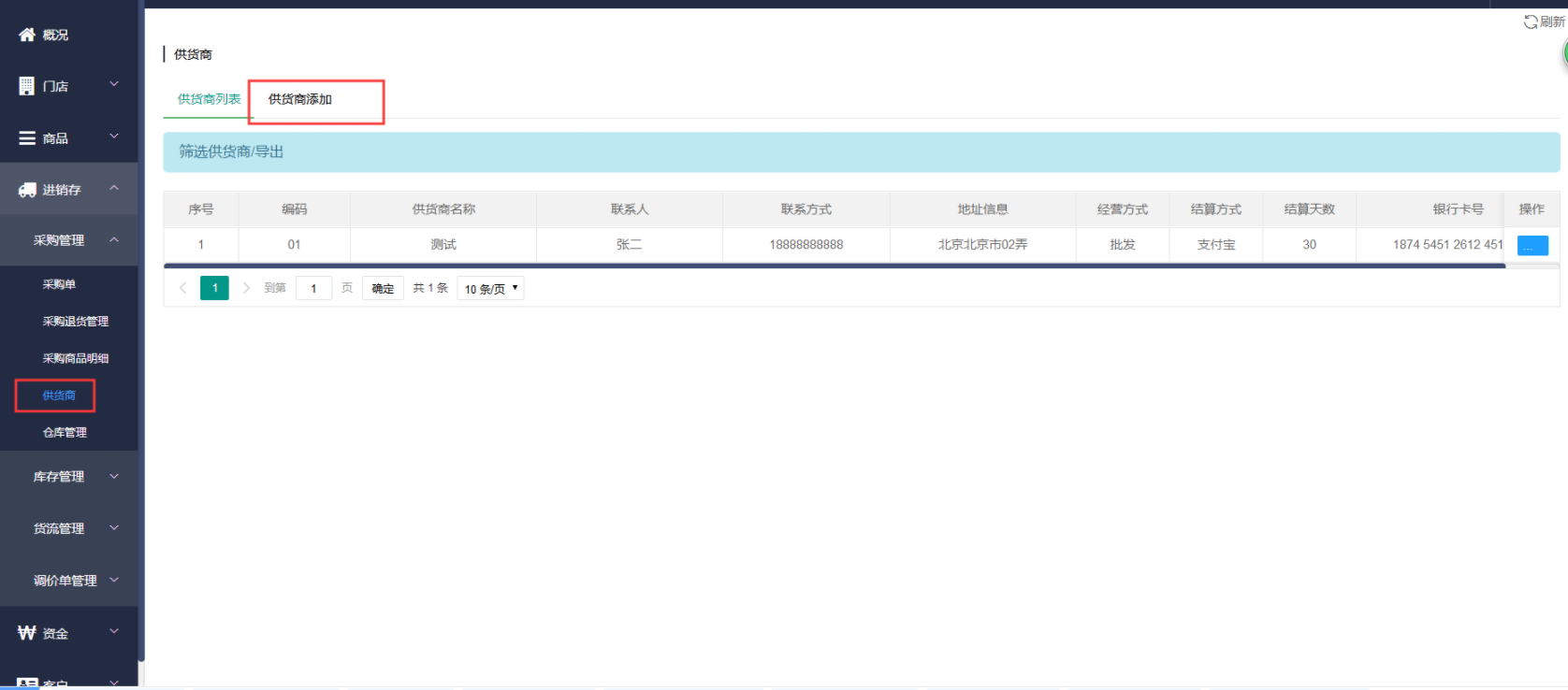Screen dimensions: 1568x690
Task: Click business mode cell 批发
Action: pyautogui.click(x=1123, y=245)
